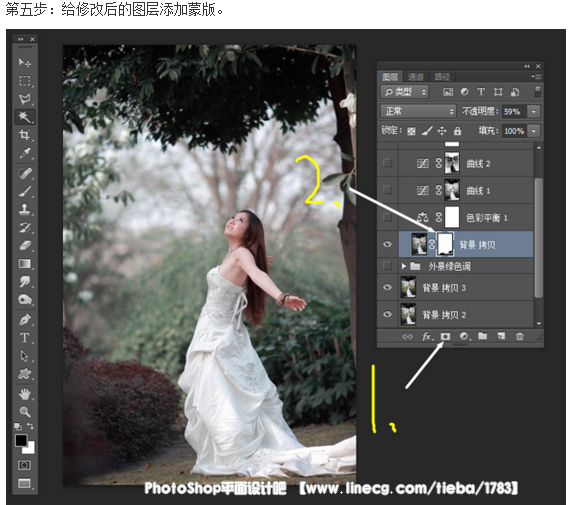Image resolution: width=568 pixels, height=505 pixels.
Task: Open the 正常 blend mode dropdown
Action: point(418,111)
